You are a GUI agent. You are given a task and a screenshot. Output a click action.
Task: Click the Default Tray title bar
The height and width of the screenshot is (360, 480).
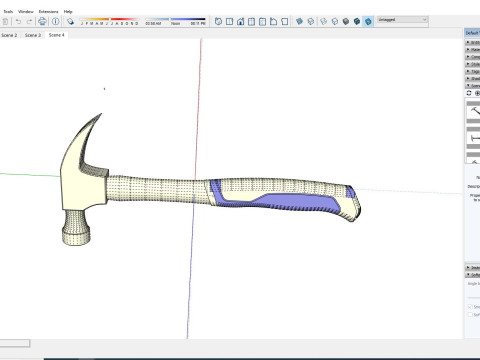click(472, 33)
